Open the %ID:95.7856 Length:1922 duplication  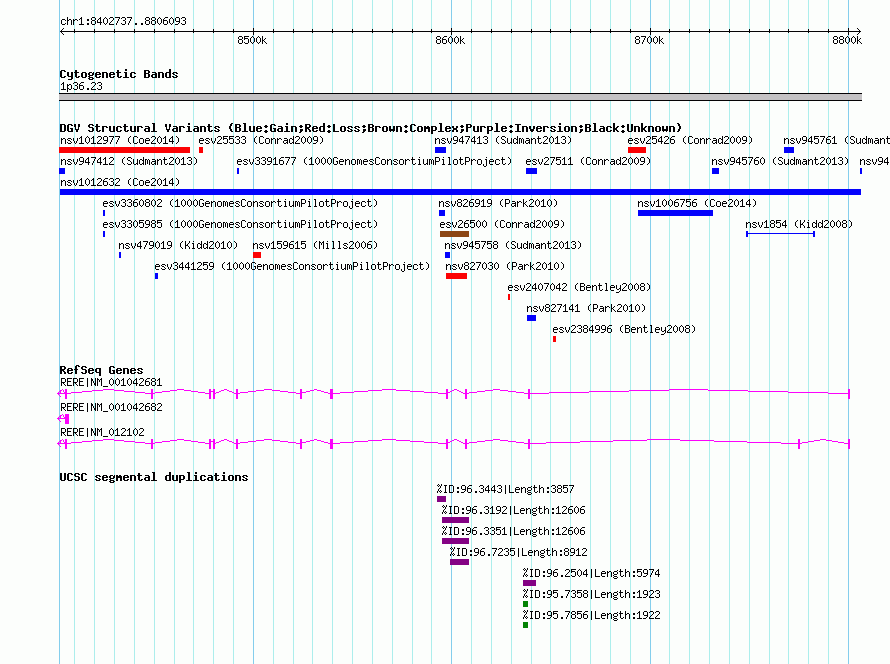(x=591, y=615)
